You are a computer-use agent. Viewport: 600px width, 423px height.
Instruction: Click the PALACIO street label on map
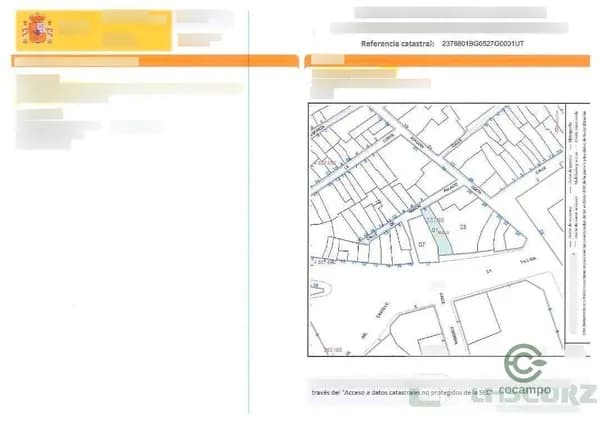[x=450, y=186]
